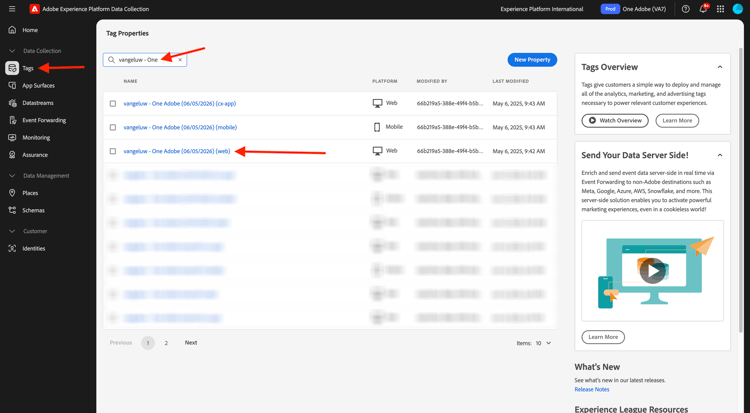
Task: Open the Schemas menu item
Action: (x=33, y=210)
